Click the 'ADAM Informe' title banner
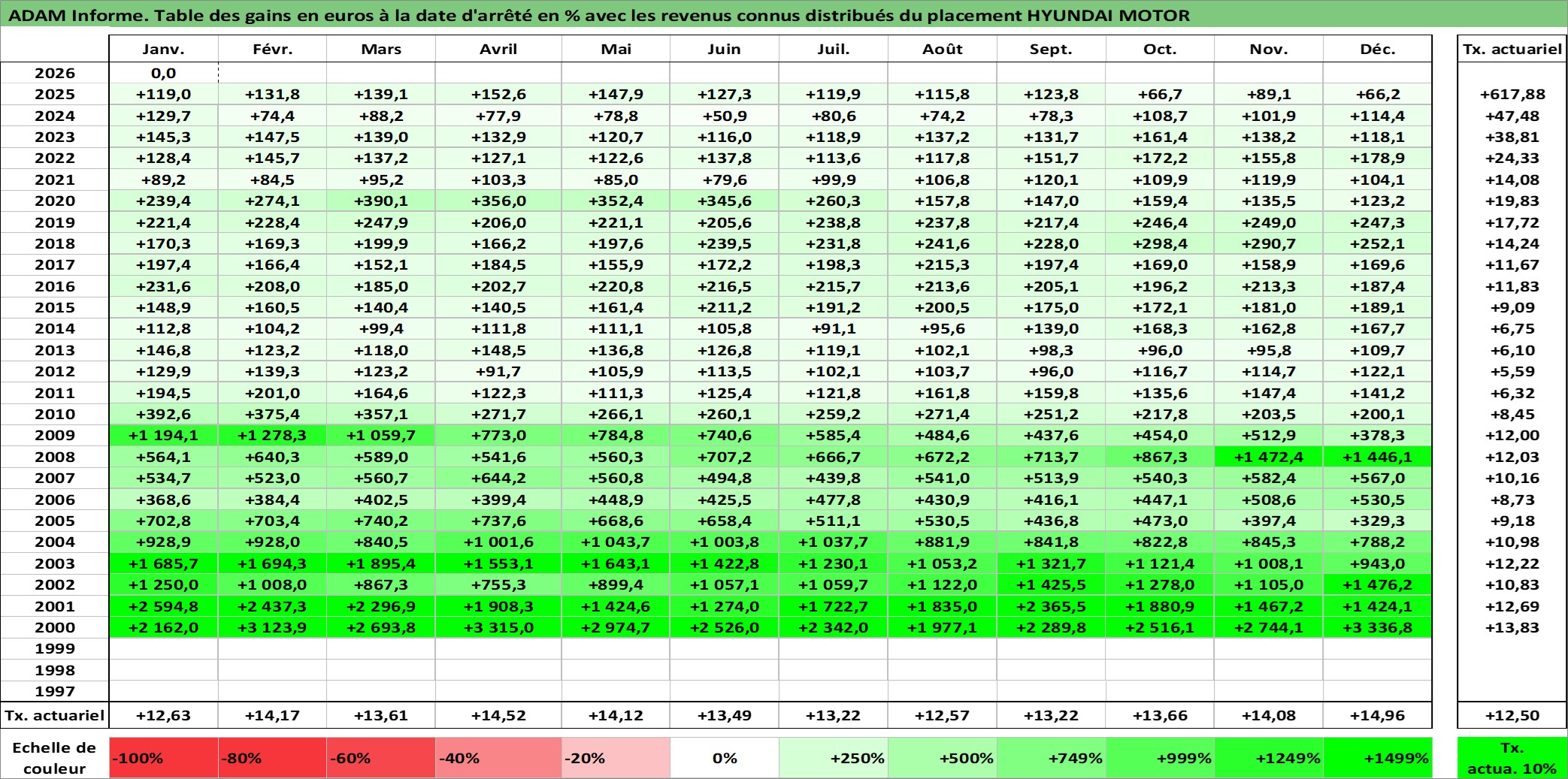The image size is (1568, 779). (x=783, y=15)
